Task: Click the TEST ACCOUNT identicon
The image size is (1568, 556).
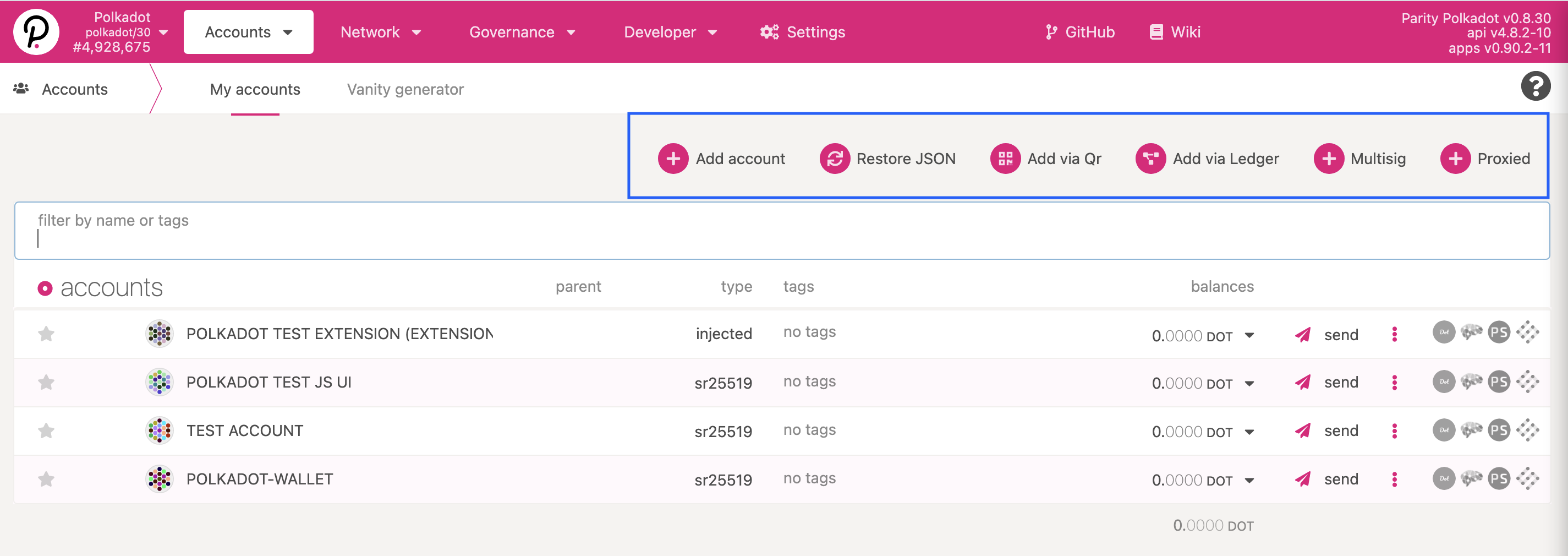Action: coord(160,431)
